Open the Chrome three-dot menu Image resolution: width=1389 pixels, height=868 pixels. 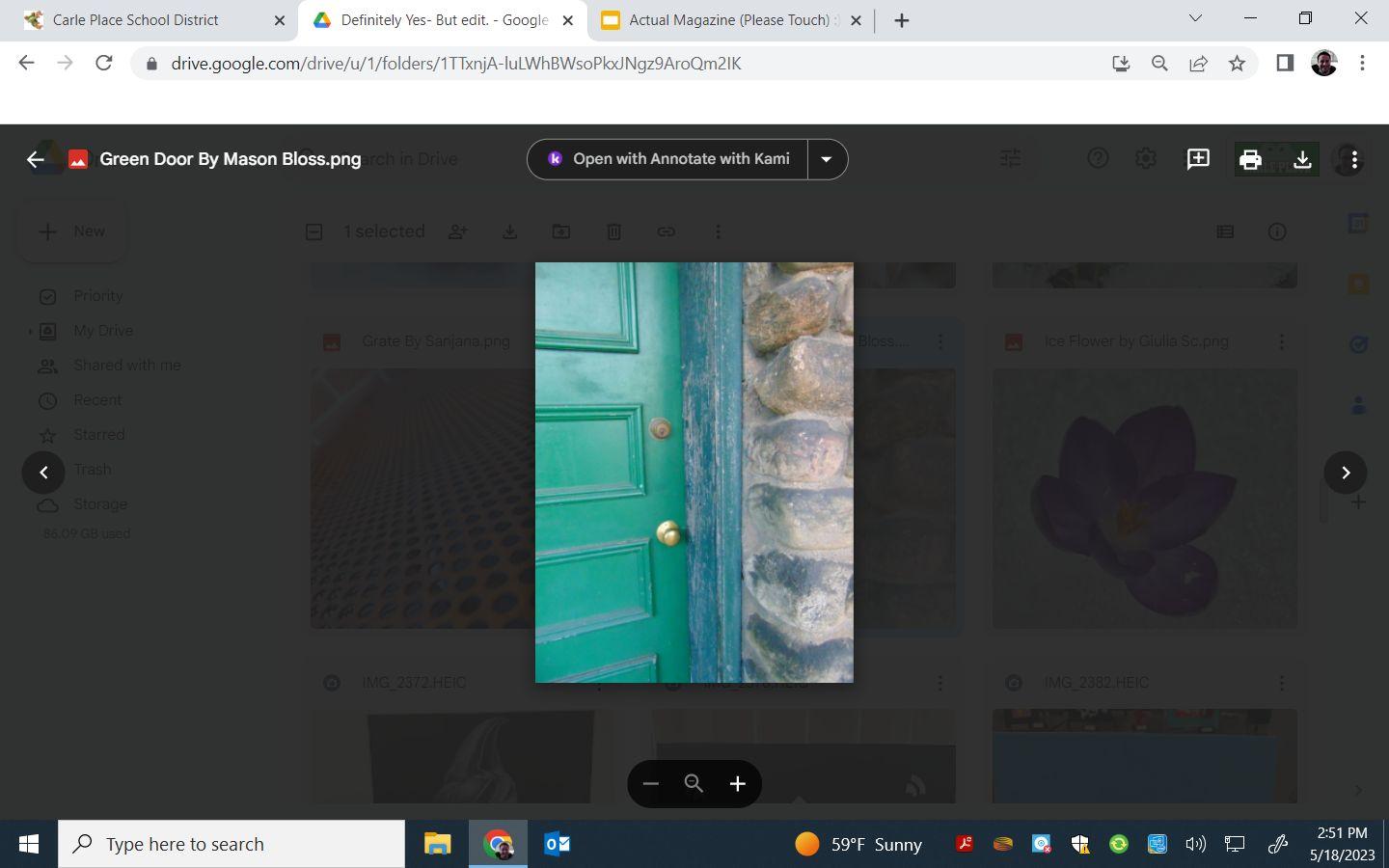(1362, 64)
